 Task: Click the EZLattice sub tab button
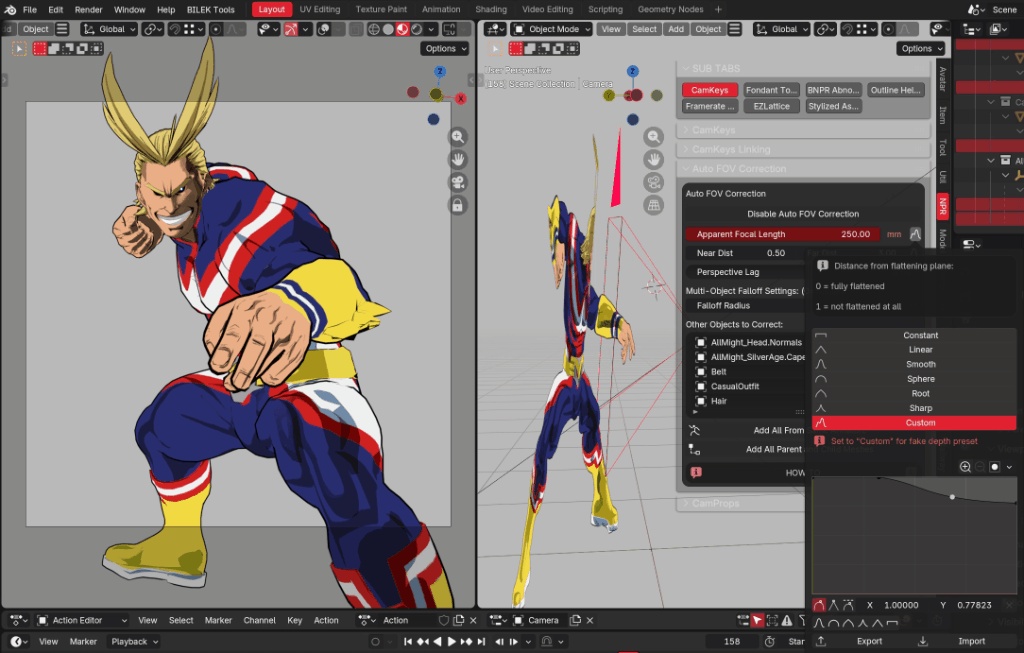[771, 106]
